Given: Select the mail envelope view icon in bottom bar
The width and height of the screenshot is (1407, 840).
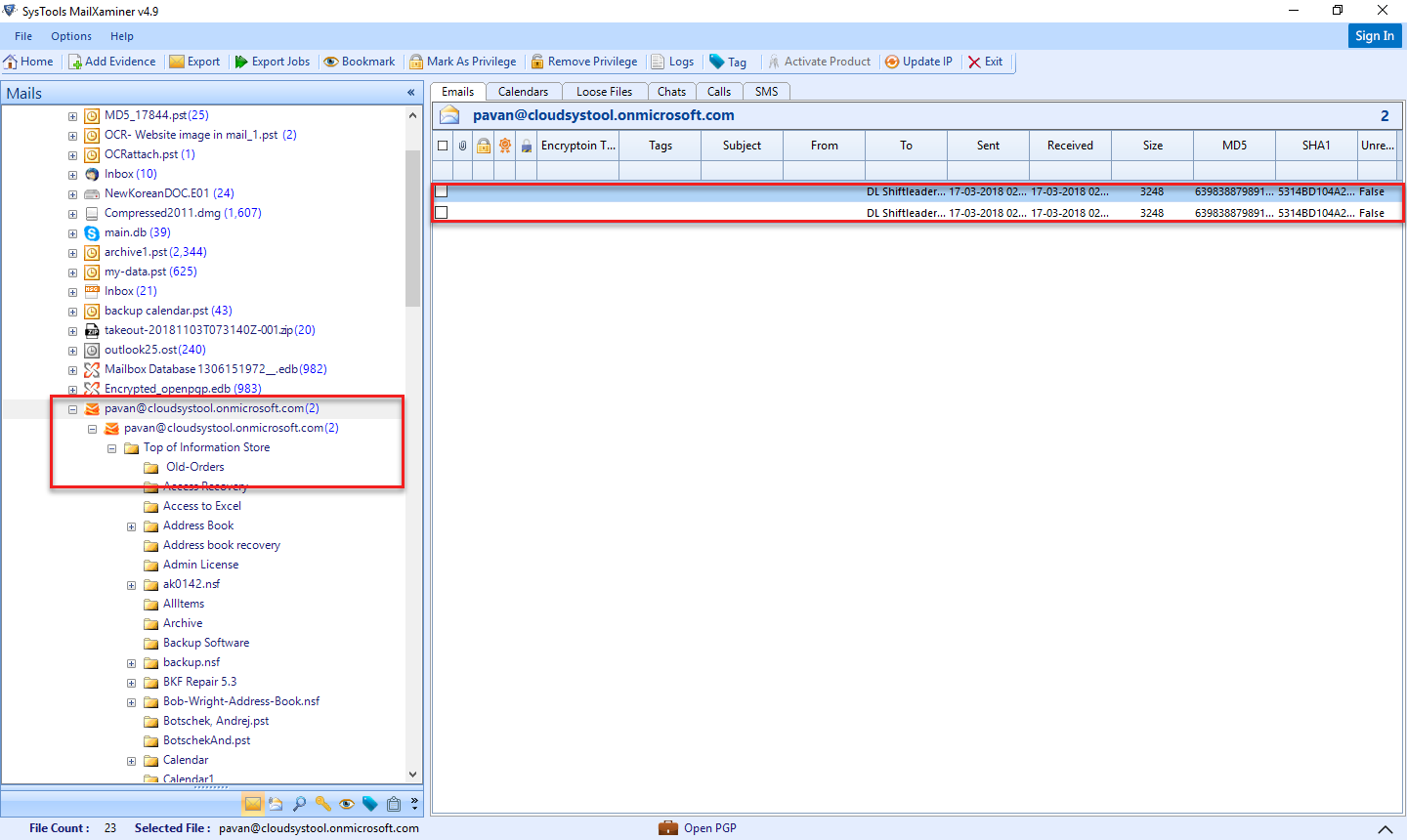Looking at the screenshot, I should [253, 804].
